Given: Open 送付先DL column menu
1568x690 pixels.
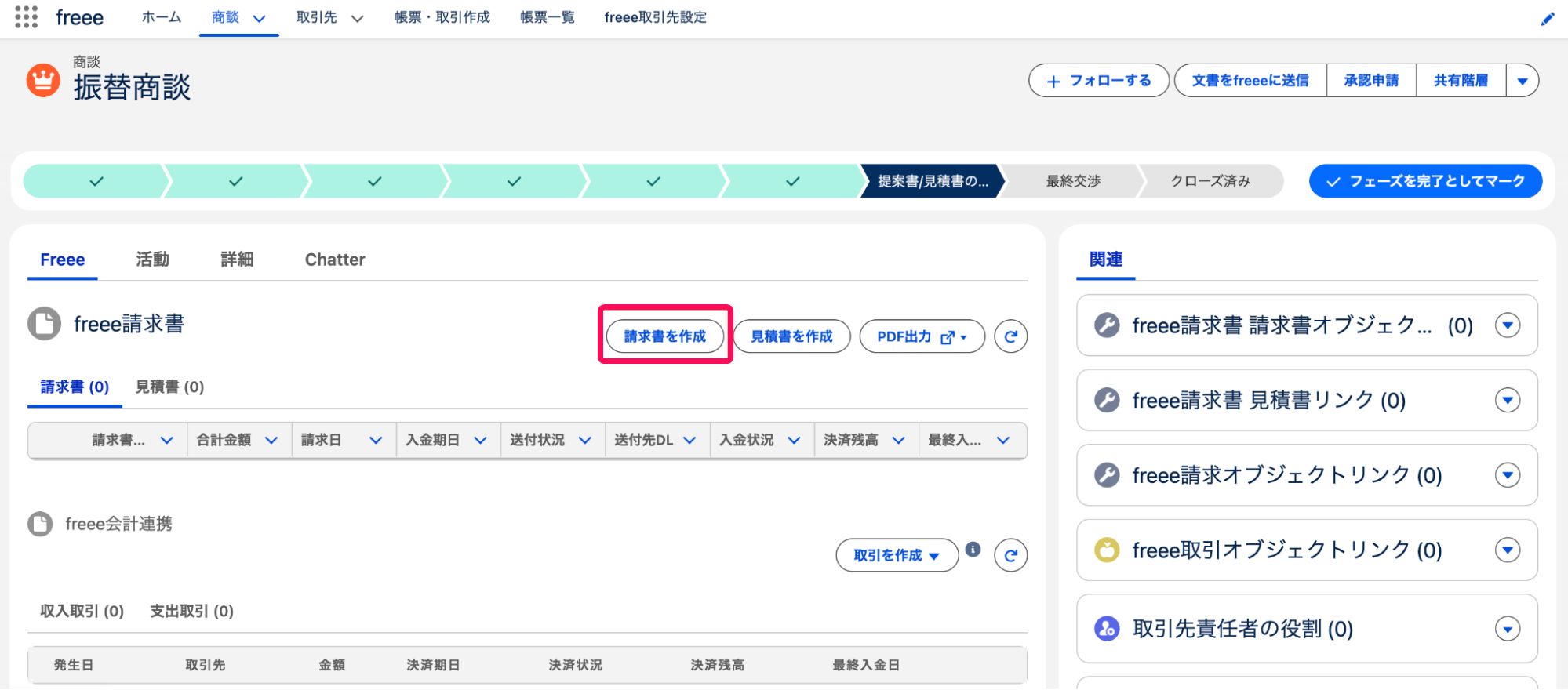Looking at the screenshot, I should point(689,440).
